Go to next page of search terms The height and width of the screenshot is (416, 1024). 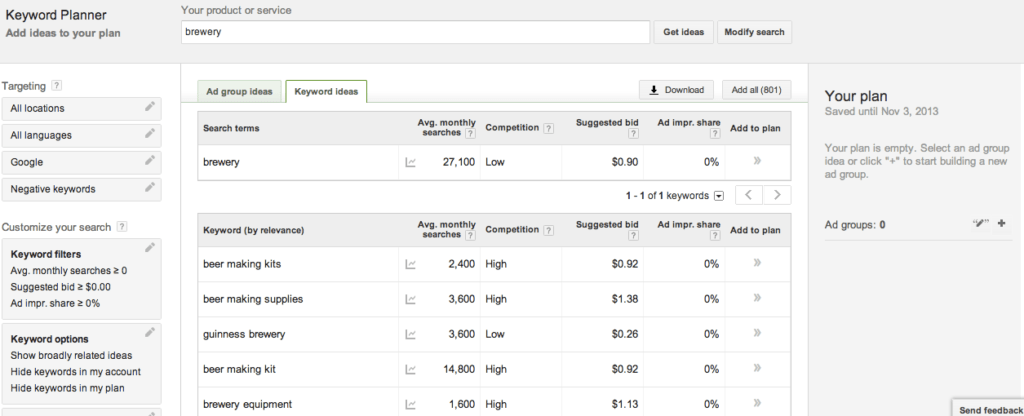pyautogui.click(x=777, y=195)
